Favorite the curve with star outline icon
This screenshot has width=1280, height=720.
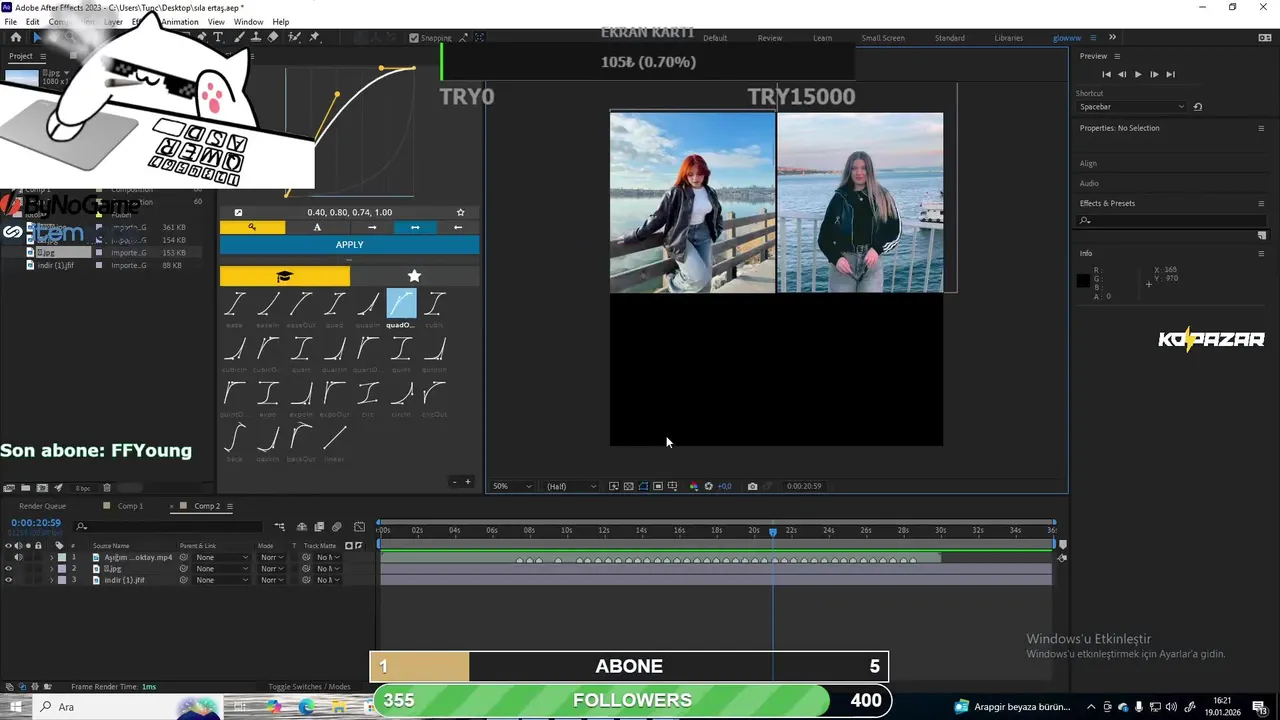460,212
